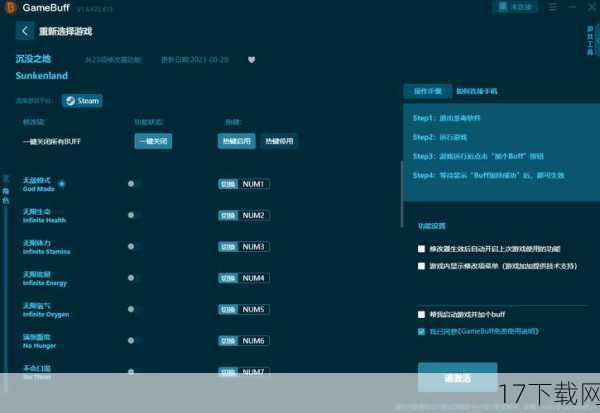The image size is (600, 413).
Task: Check the in-game modifier menu checkbox
Action: (421, 266)
